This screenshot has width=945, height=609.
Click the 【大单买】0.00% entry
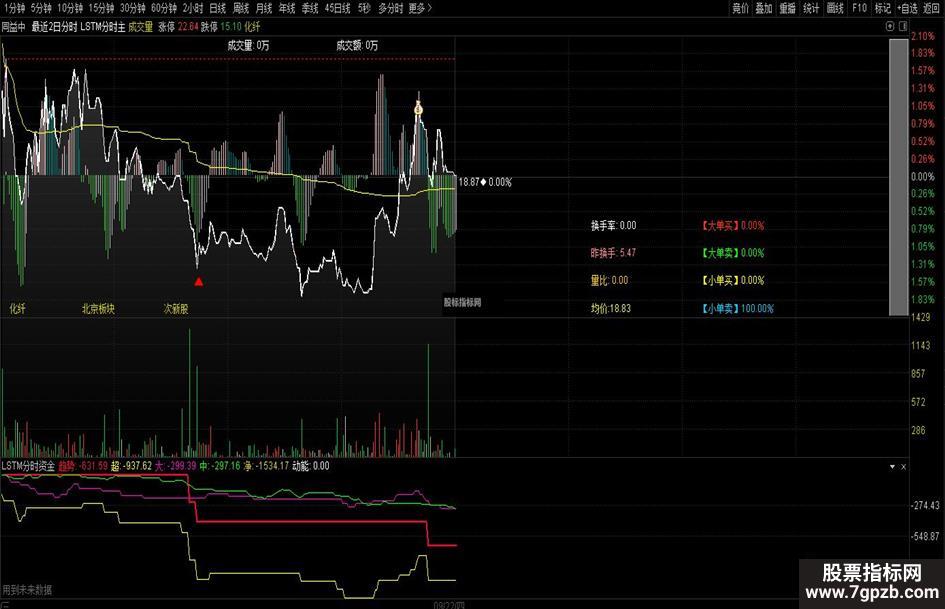pos(732,226)
